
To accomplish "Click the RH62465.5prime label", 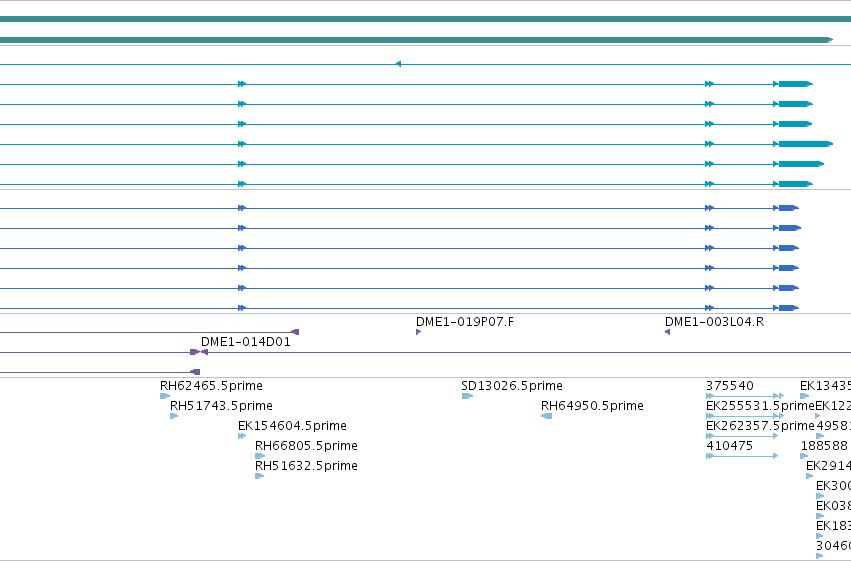I will (211, 386).
